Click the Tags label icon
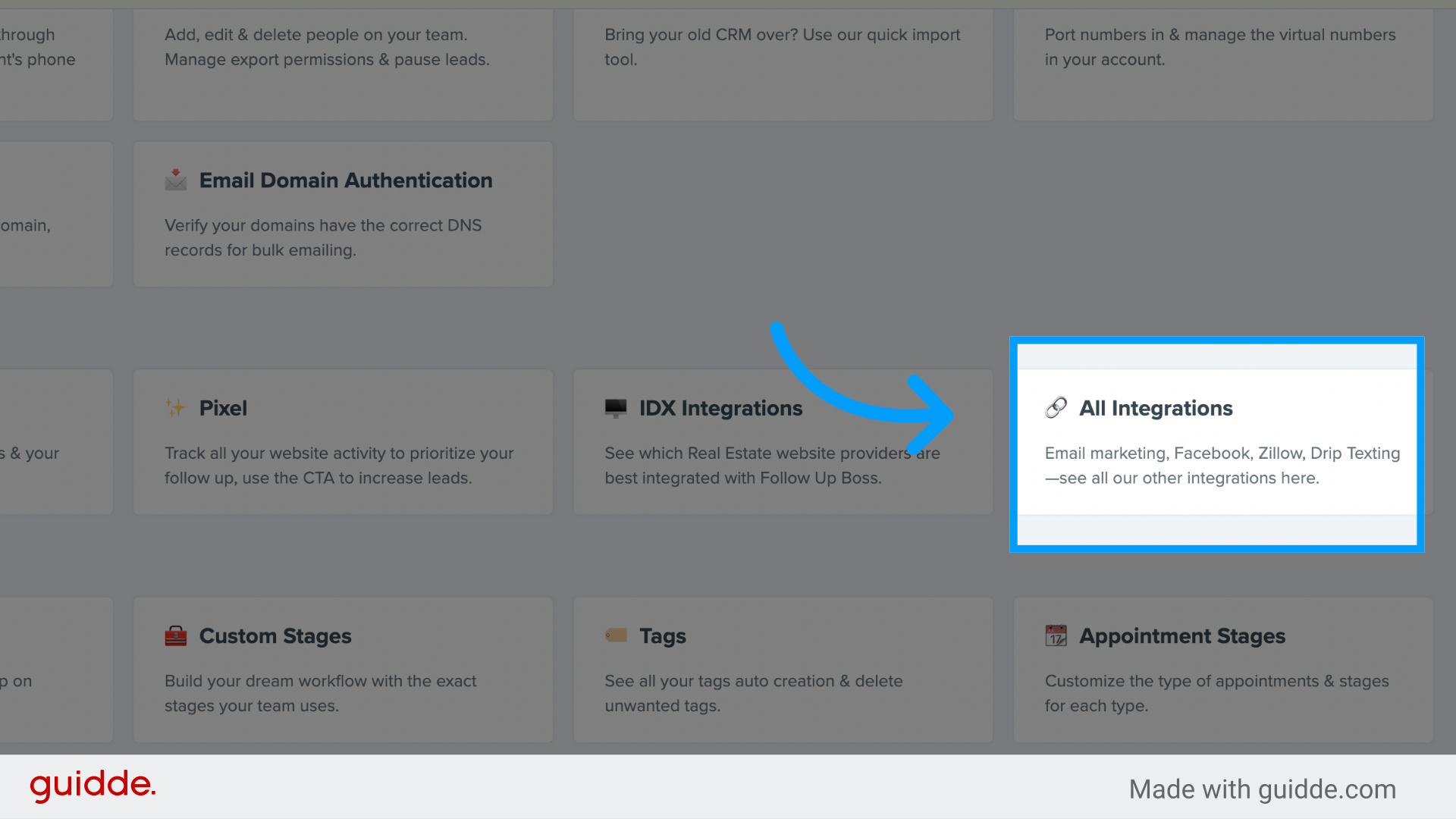Screen dimensions: 1456x819 pyautogui.click(x=615, y=635)
